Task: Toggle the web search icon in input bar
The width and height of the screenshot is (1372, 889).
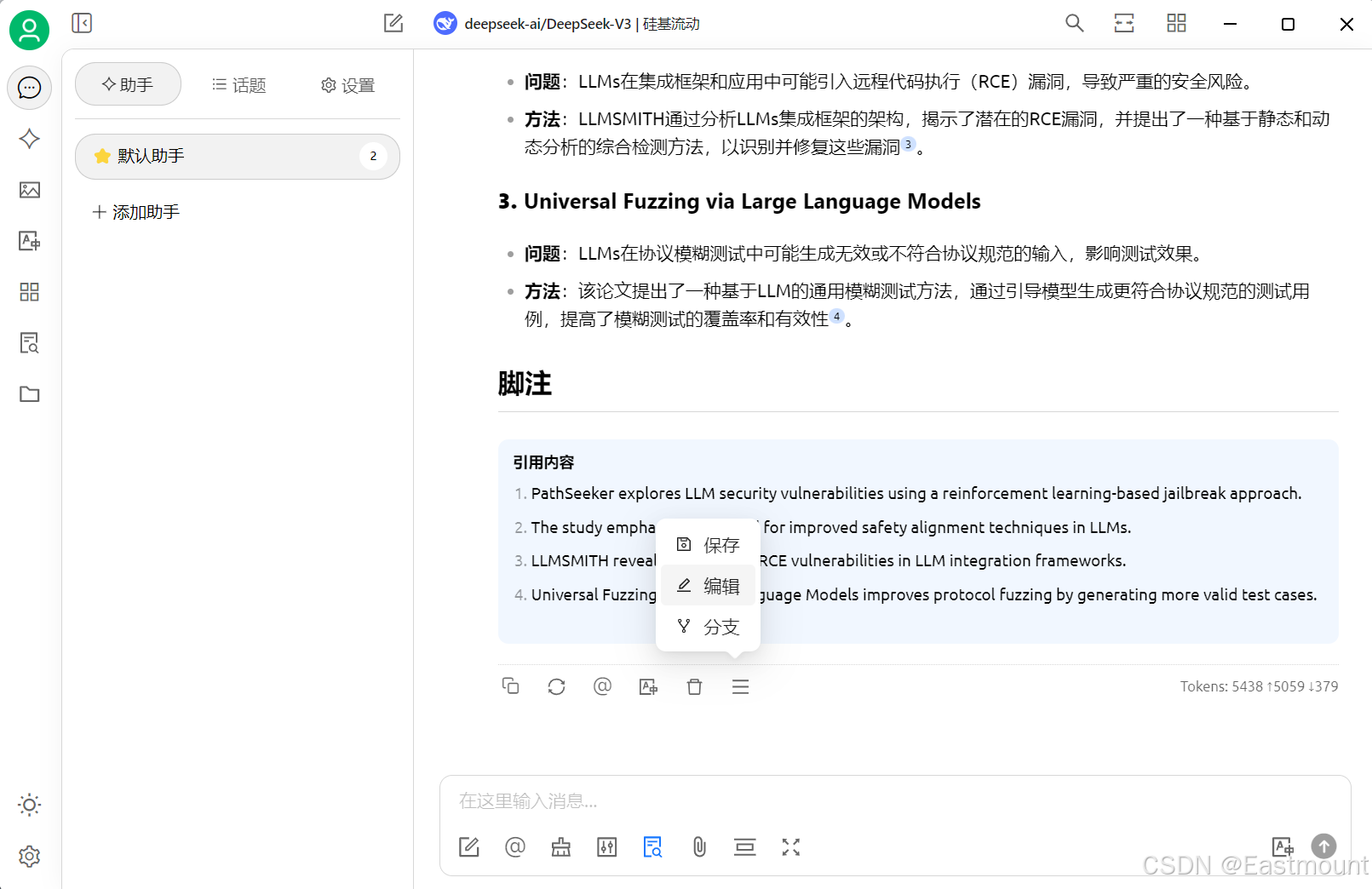Action: pyautogui.click(x=652, y=847)
